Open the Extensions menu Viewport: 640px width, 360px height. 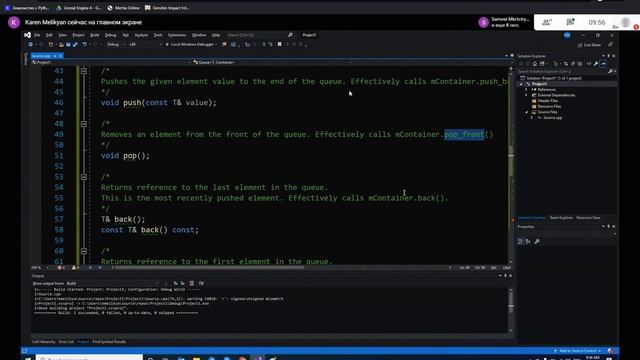pos(177,35)
